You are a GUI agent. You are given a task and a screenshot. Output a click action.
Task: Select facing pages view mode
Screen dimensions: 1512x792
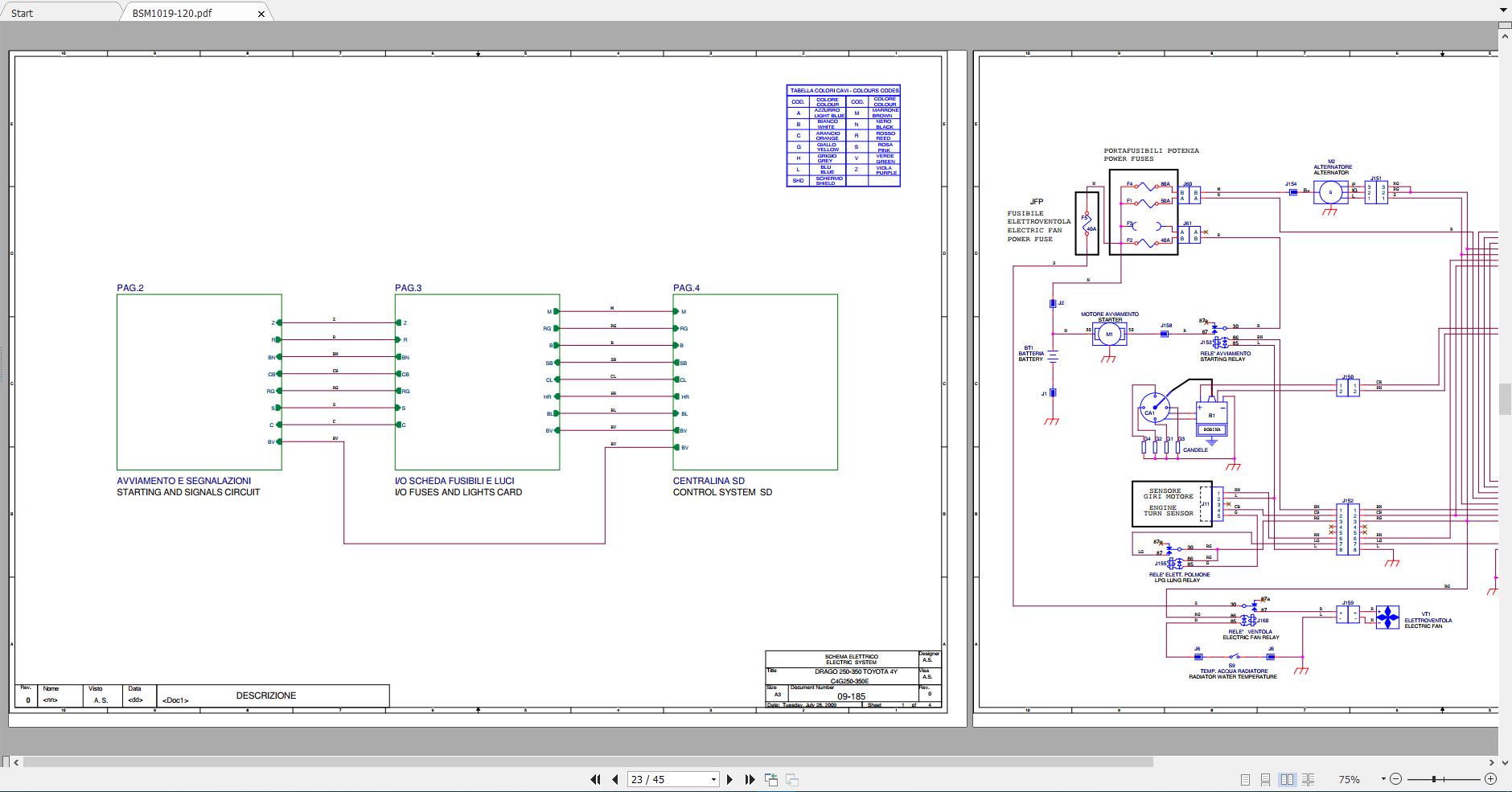(x=1287, y=779)
